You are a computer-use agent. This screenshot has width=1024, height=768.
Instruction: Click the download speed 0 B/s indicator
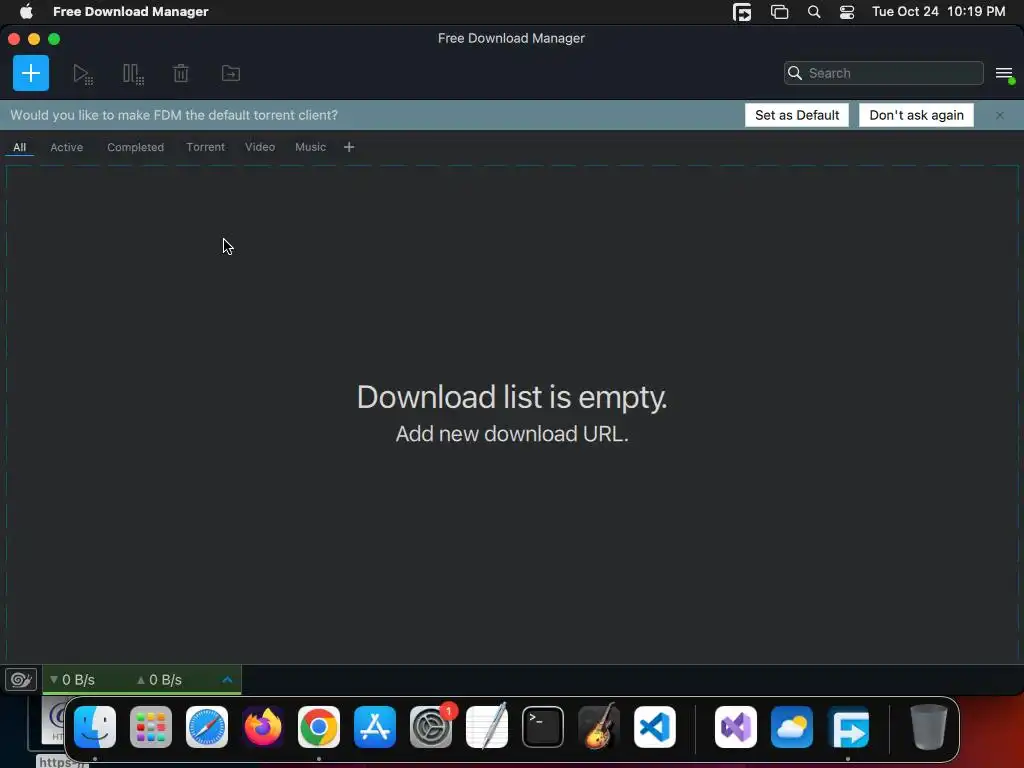click(72, 680)
